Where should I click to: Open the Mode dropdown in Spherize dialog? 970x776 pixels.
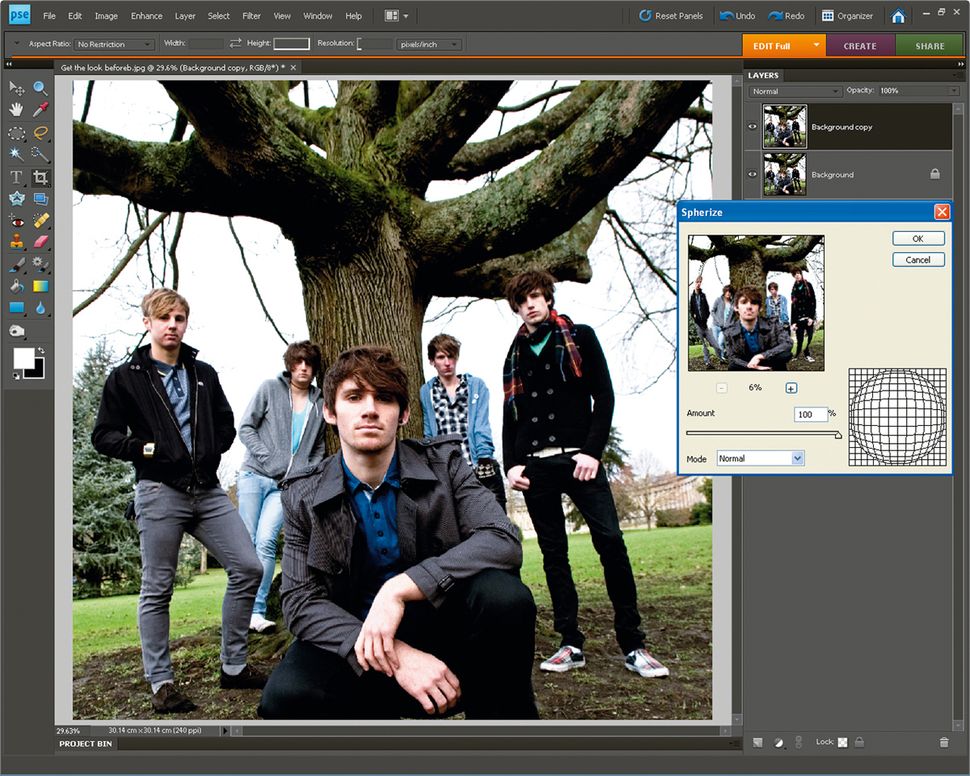[x=758, y=458]
